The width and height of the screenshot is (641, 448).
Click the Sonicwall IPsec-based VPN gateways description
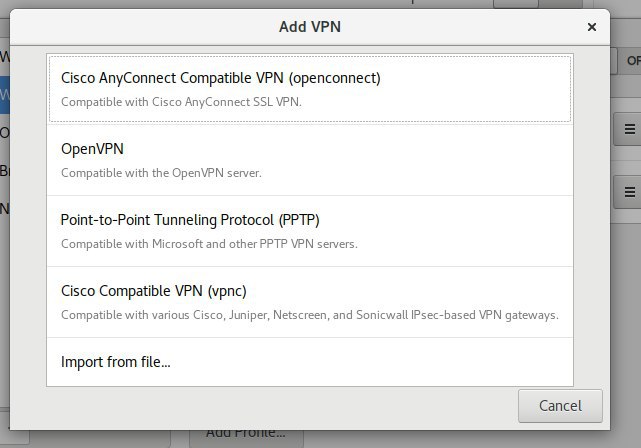coord(309,315)
